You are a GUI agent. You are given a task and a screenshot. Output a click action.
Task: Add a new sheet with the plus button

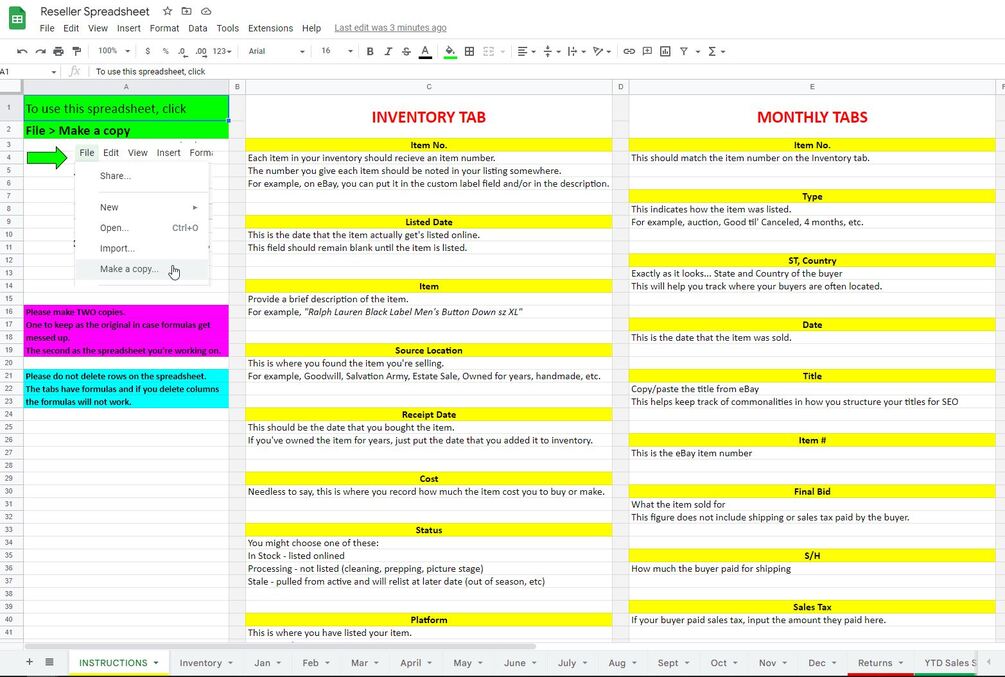point(29,662)
